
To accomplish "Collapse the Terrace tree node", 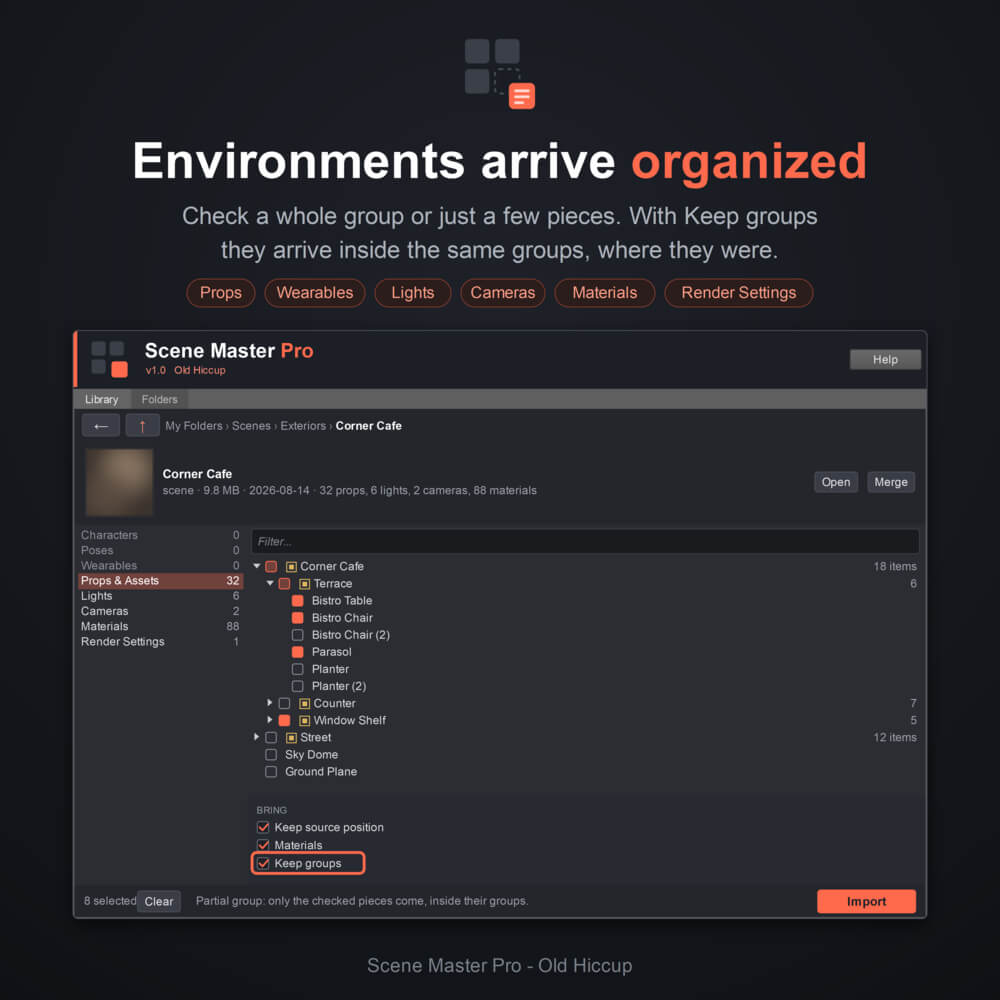I will tap(270, 583).
